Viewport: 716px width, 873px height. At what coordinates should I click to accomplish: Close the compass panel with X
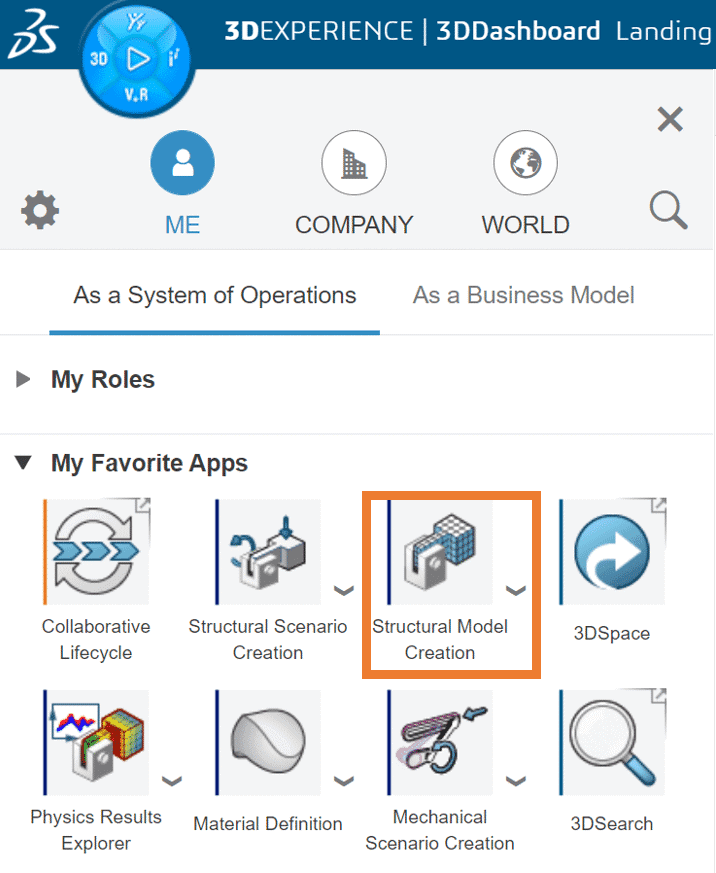pyautogui.click(x=670, y=119)
